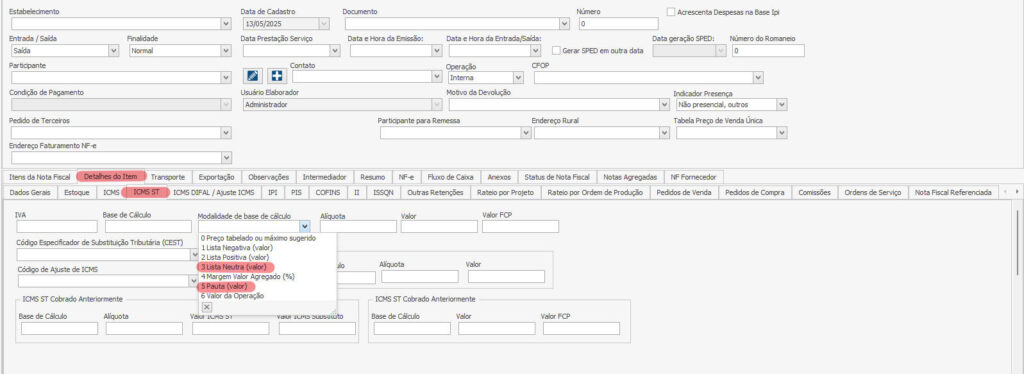This screenshot has height=374, width=1024.
Task: Expand the Endereço Rural dropdown
Action: pyautogui.click(x=664, y=132)
